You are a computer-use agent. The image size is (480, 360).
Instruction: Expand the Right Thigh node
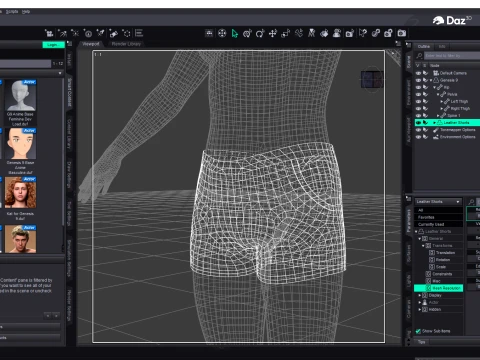click(442, 109)
